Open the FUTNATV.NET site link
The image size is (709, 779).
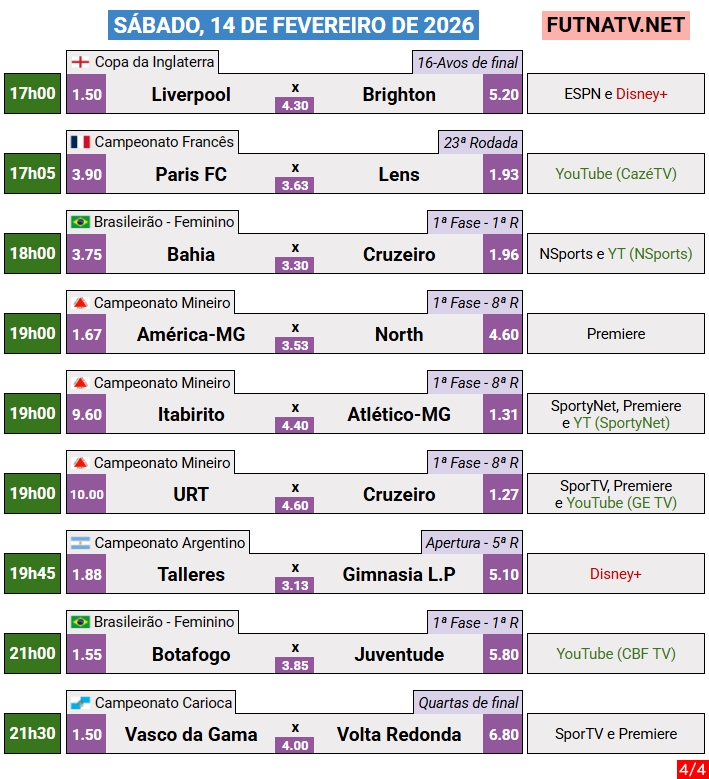pyautogui.click(x=616, y=25)
